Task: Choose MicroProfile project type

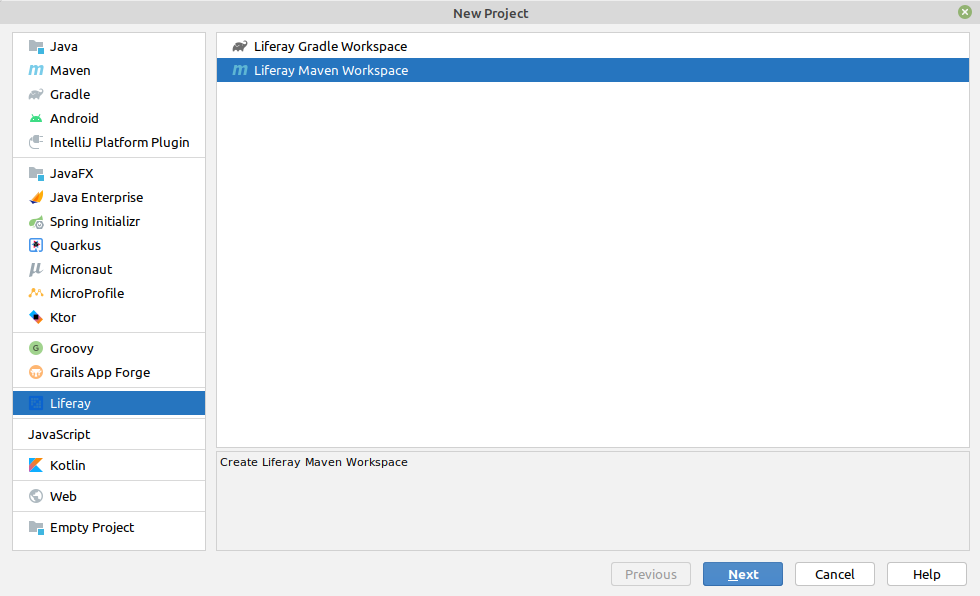Action: 109,293
